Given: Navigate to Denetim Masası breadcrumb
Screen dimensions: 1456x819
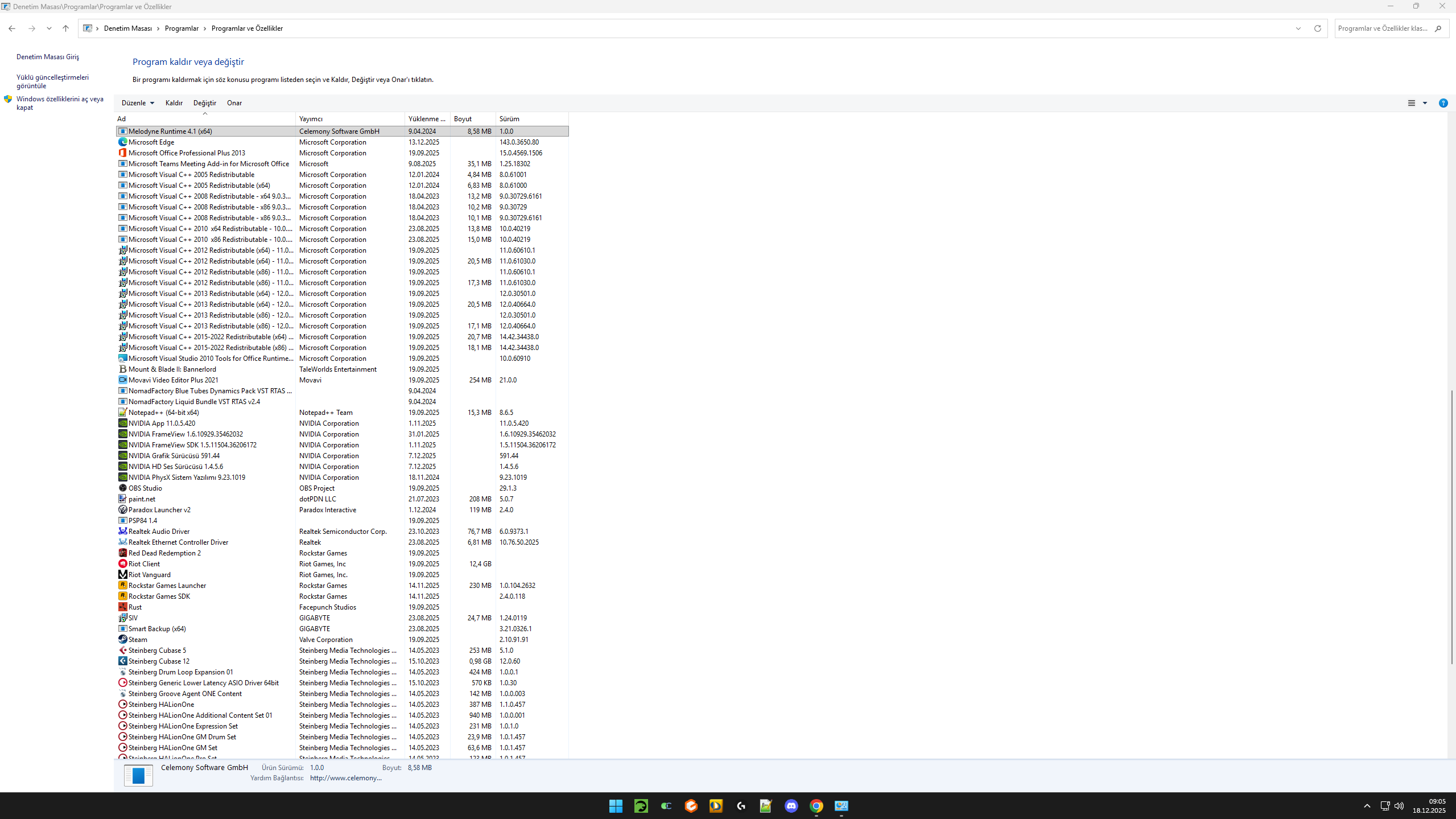Looking at the screenshot, I should 128,28.
